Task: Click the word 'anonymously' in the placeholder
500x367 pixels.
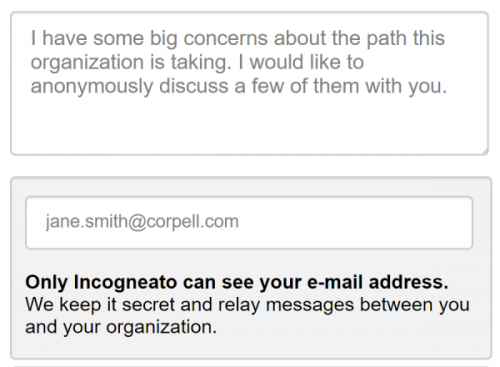Action: tap(92, 86)
